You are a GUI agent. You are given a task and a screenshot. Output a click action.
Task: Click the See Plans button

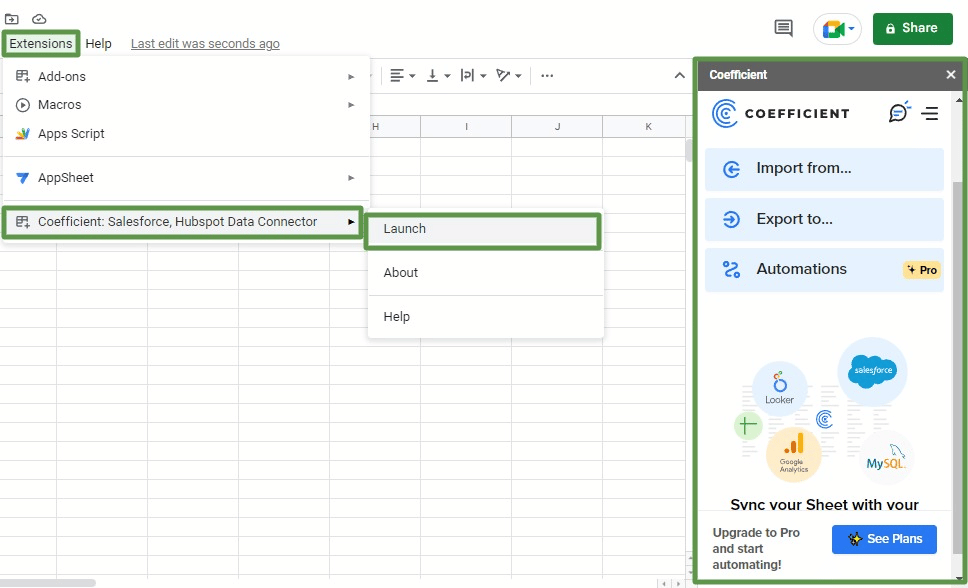[884, 539]
